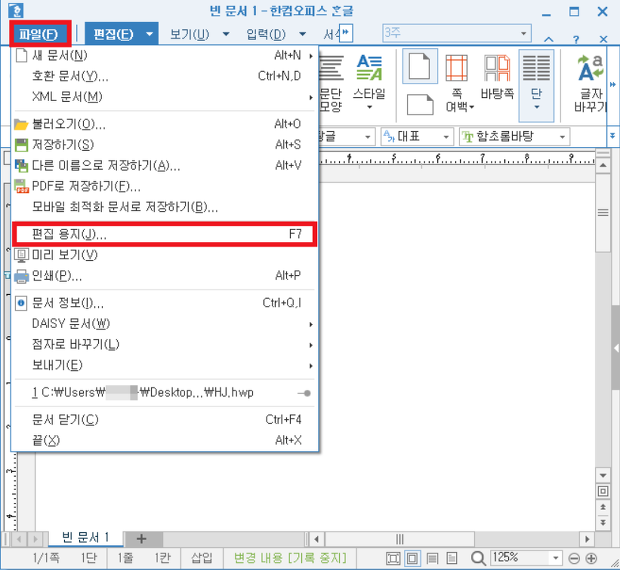Open the 입력(D) menu
This screenshot has height=570, width=620.
[x=266, y=34]
